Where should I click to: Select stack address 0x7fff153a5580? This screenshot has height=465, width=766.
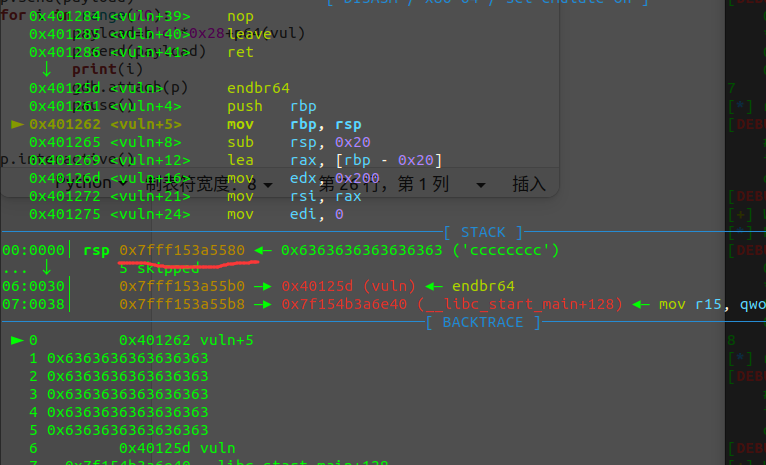click(182, 251)
